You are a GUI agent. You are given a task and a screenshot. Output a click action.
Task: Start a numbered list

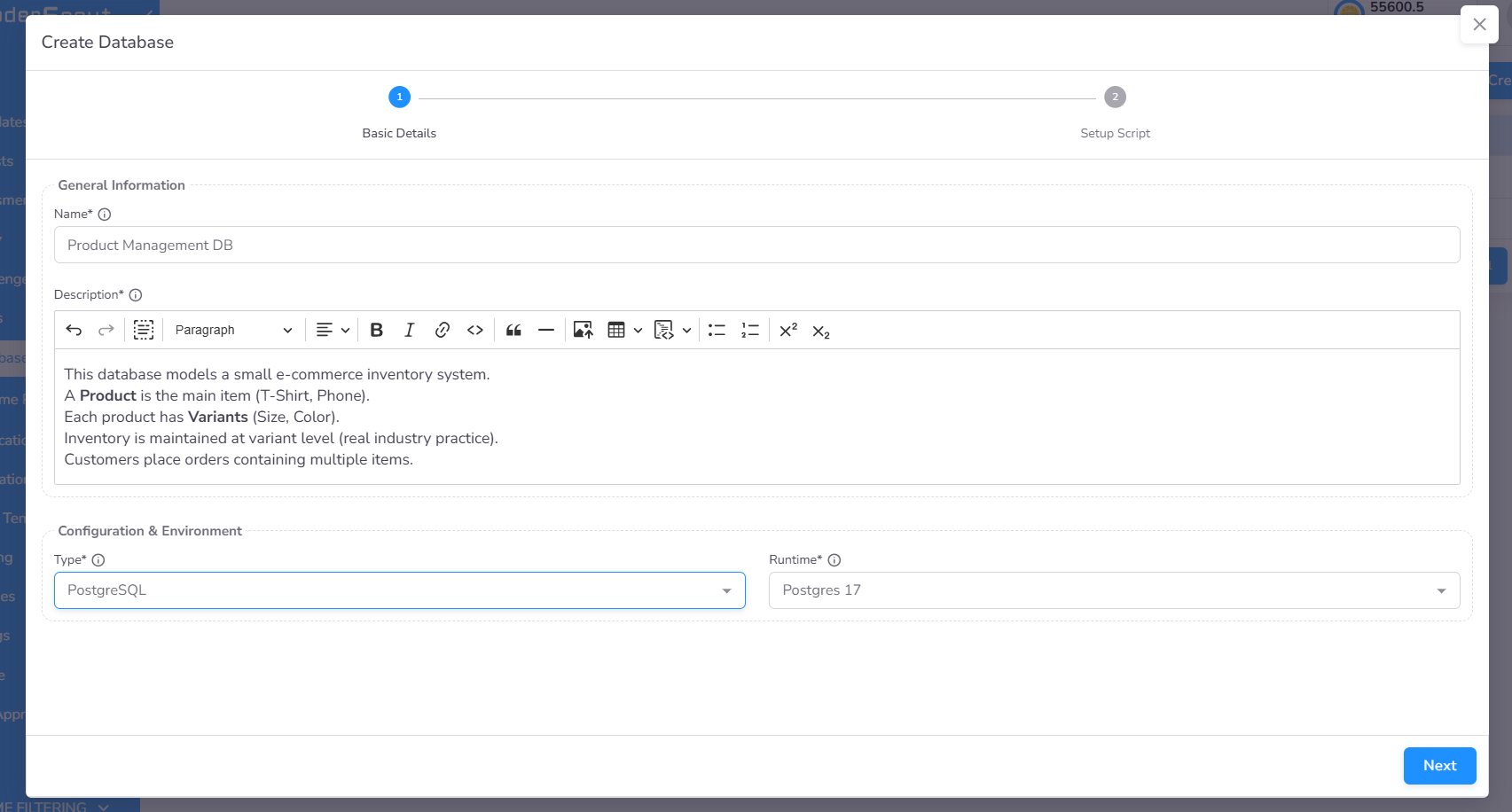[750, 330]
